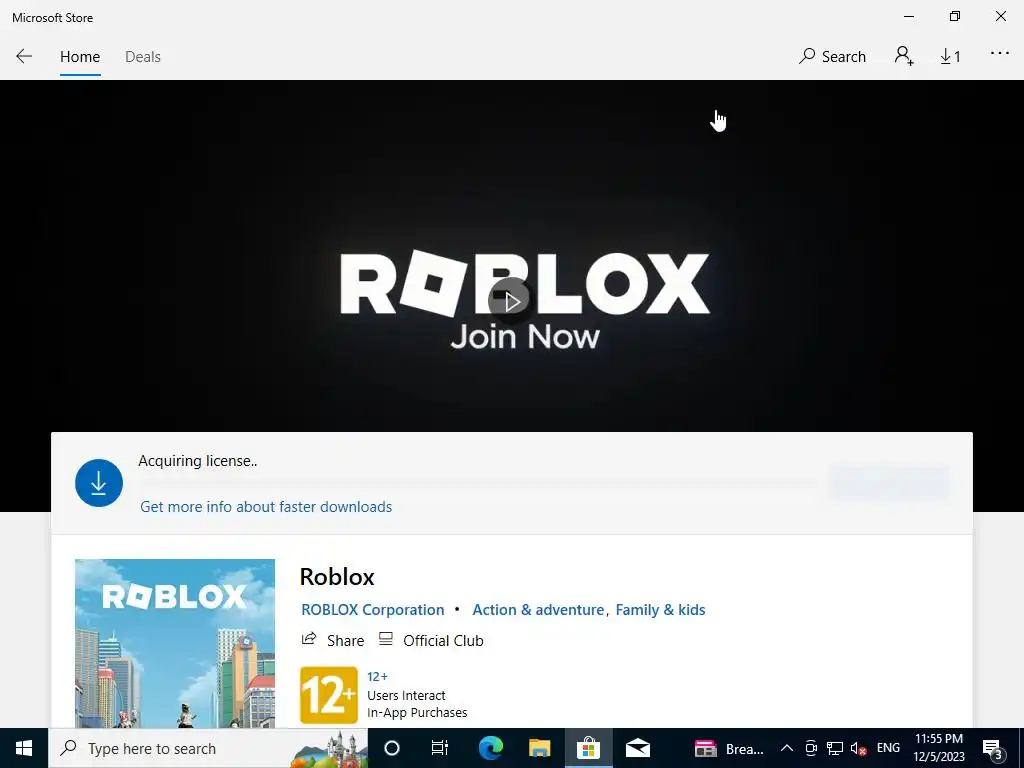Open the Home tab
The height and width of the screenshot is (768, 1024).
coord(80,57)
